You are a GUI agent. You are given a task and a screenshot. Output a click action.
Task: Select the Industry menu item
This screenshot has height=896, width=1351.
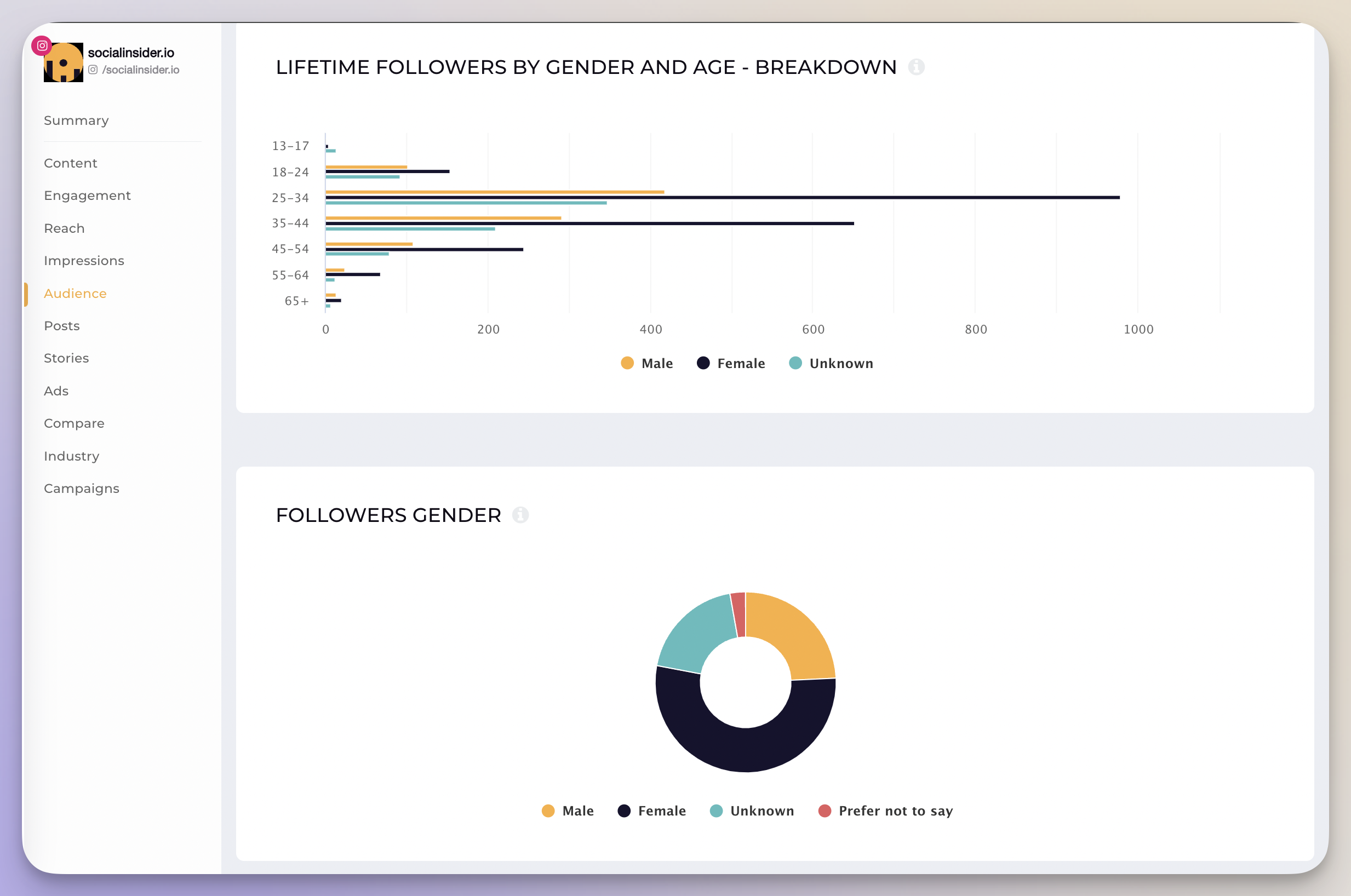tap(71, 455)
